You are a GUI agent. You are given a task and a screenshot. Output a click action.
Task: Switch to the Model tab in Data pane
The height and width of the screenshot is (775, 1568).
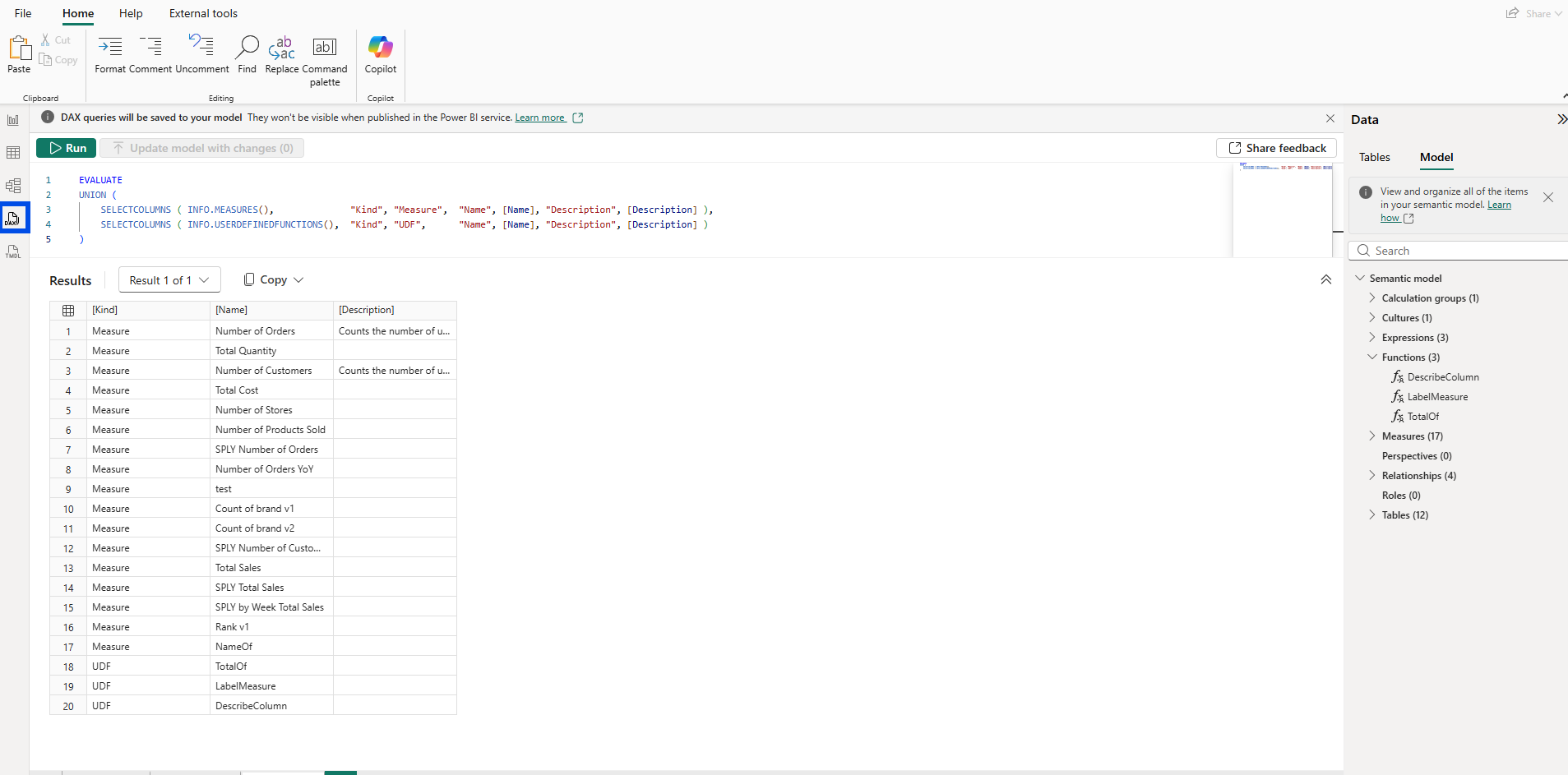pos(1436,157)
